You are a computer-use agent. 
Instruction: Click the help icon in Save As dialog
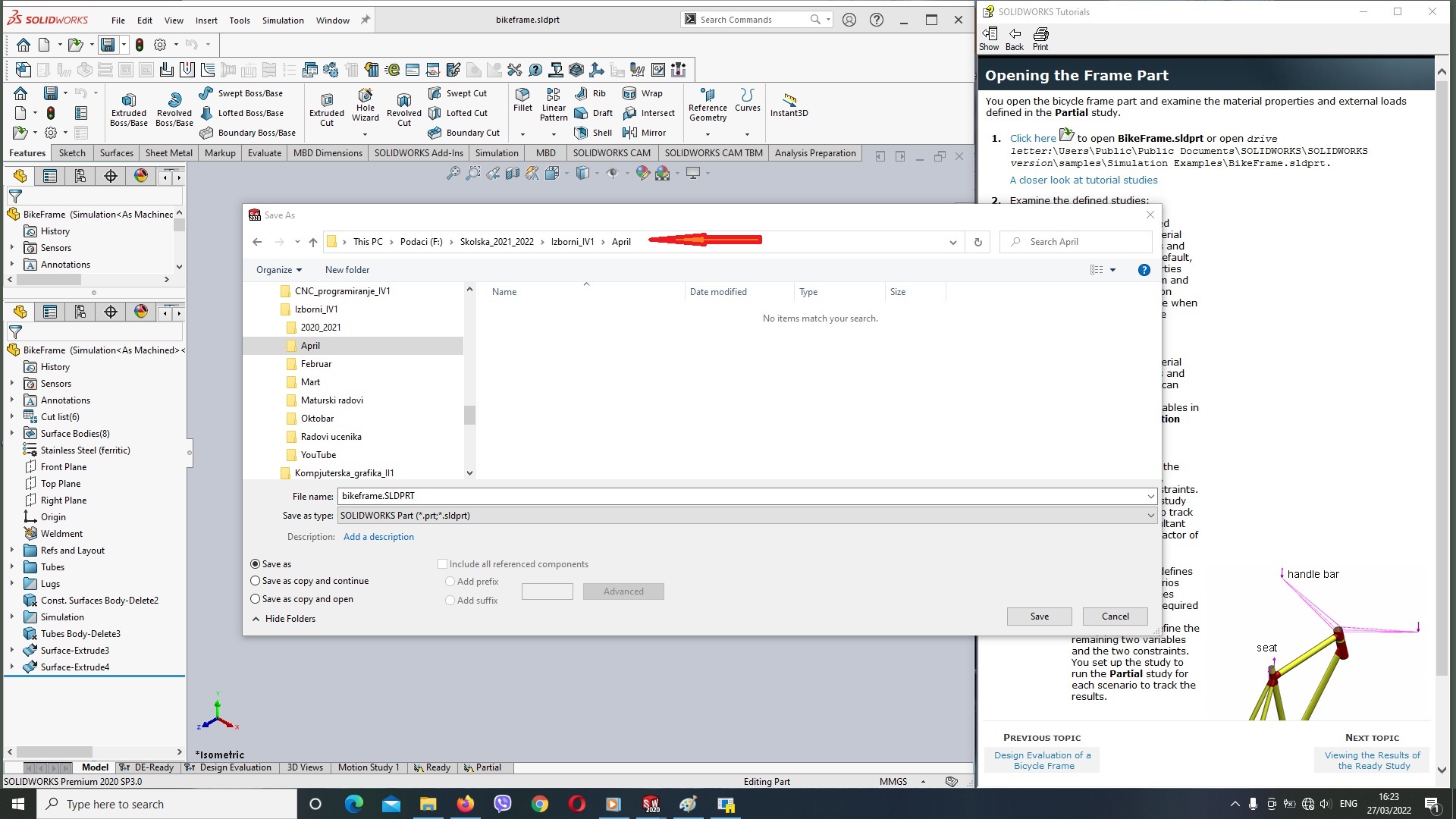1144,270
